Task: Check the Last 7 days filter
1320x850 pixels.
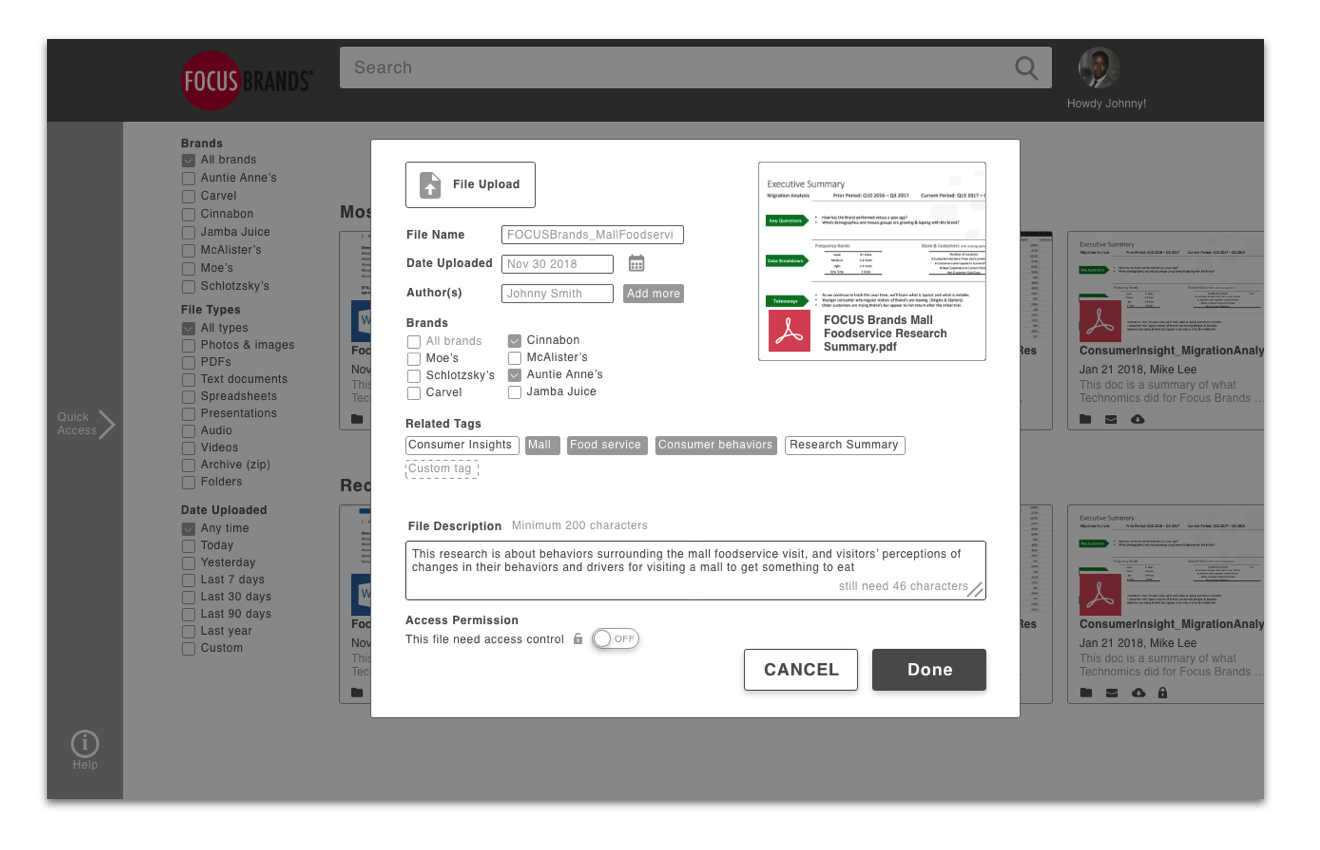Action: pos(188,580)
